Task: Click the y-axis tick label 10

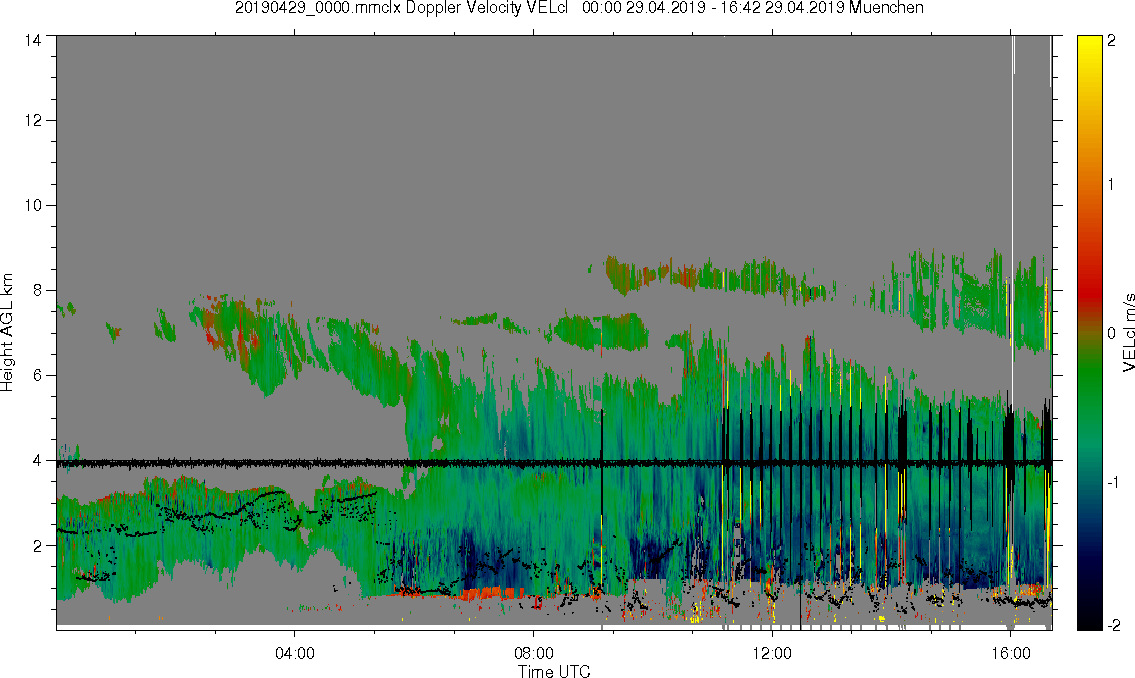Action: coord(33,205)
